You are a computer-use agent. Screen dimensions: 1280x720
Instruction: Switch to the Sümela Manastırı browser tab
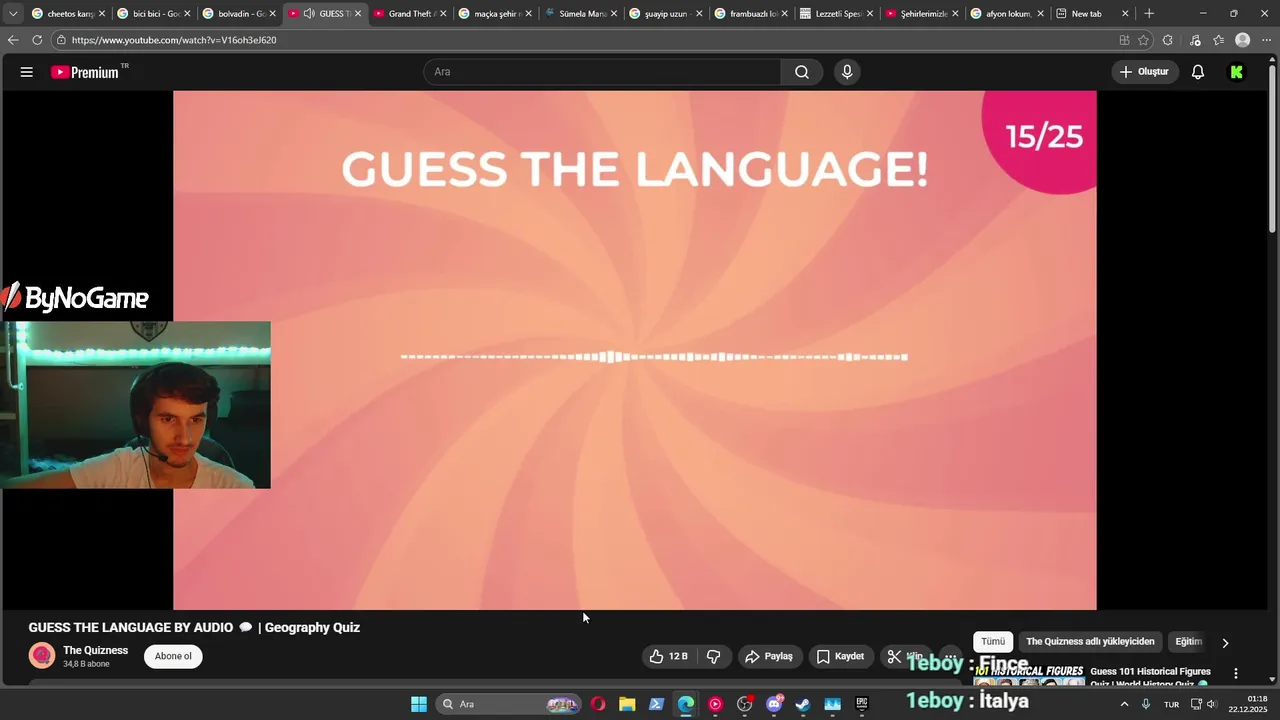coord(580,14)
